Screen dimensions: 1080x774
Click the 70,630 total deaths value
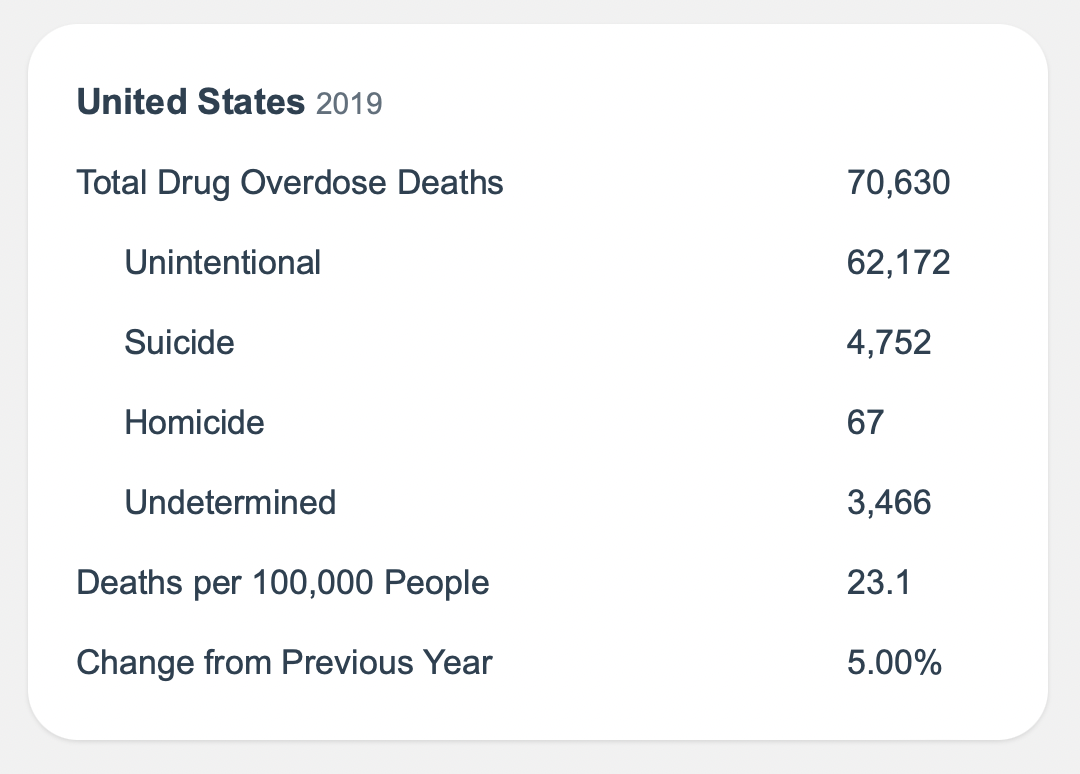click(x=898, y=183)
